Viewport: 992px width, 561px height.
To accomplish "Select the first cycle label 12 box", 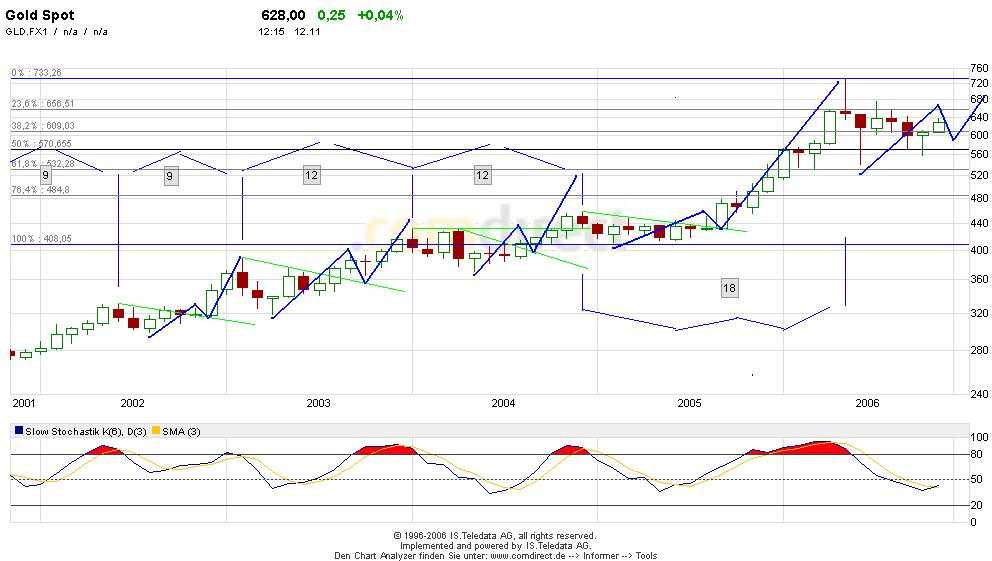I will click(x=311, y=175).
